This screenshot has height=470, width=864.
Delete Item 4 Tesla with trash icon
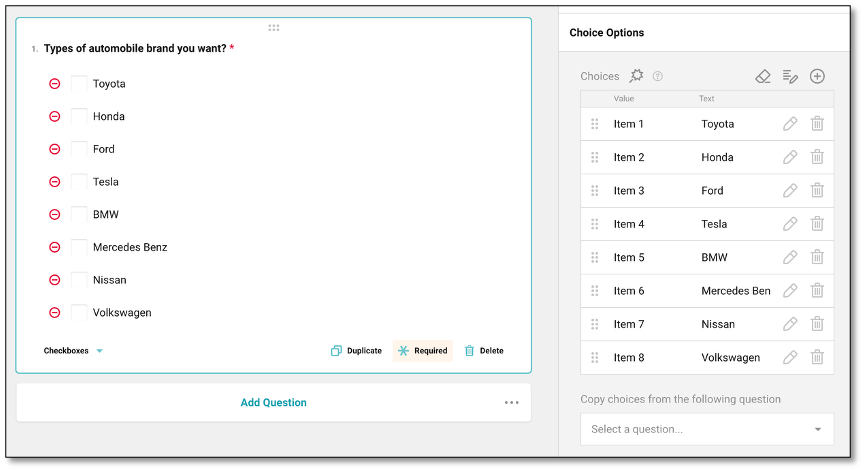817,224
